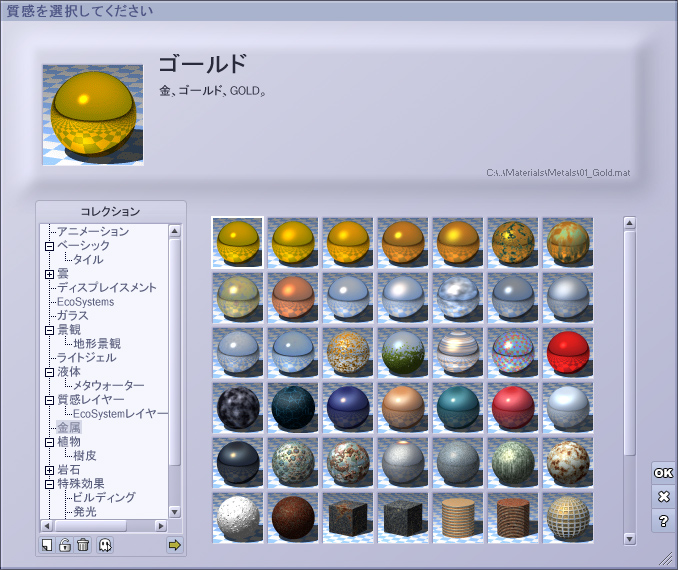Screen dimensions: 678x570
Task: Collapse the 質感レイヤー tree node
Action: pos(49,400)
